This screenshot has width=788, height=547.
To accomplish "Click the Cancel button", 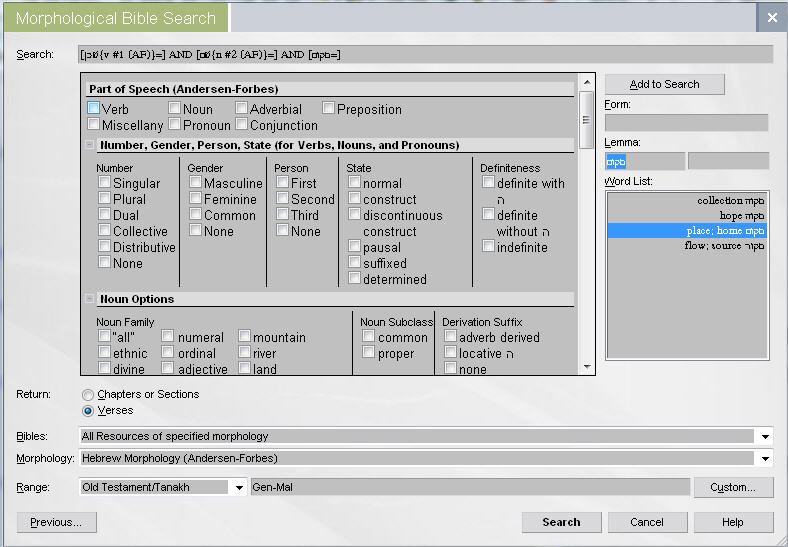I will 647,522.
